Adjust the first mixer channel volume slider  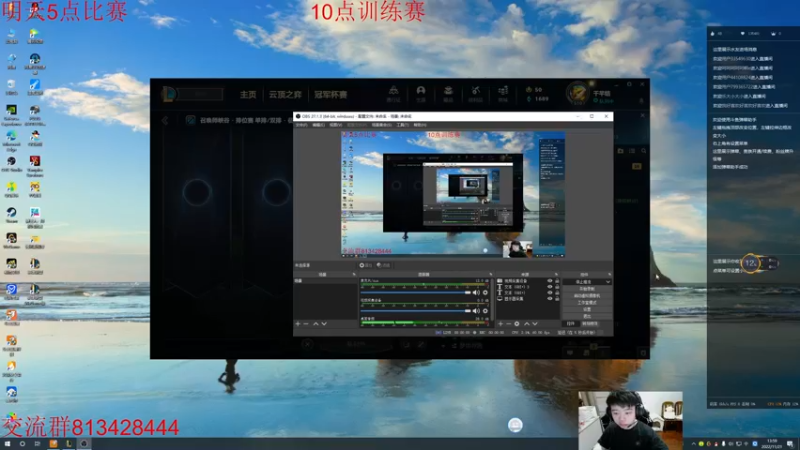point(416,292)
